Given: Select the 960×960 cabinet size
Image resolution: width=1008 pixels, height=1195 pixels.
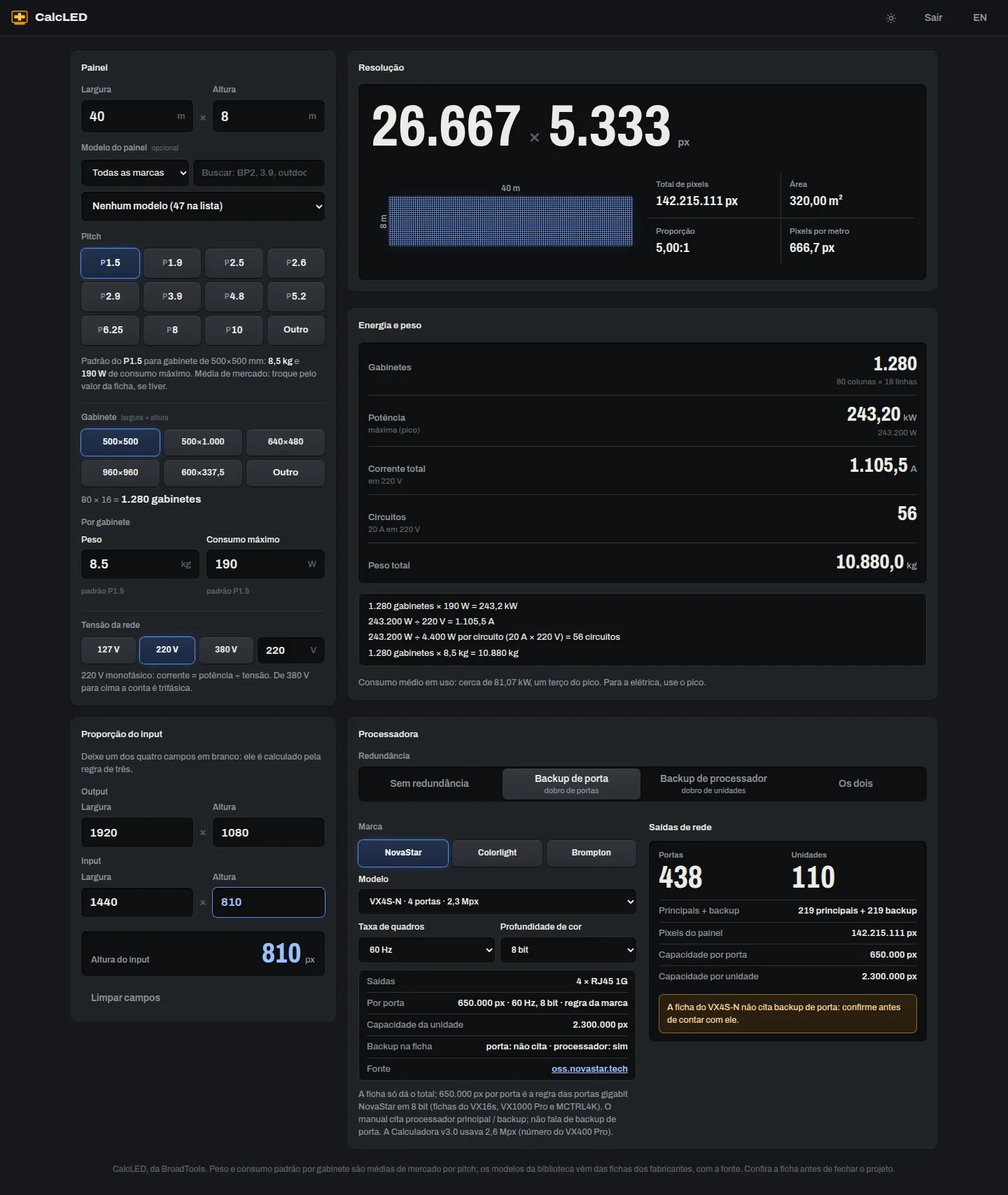Looking at the screenshot, I should pyautogui.click(x=120, y=473).
